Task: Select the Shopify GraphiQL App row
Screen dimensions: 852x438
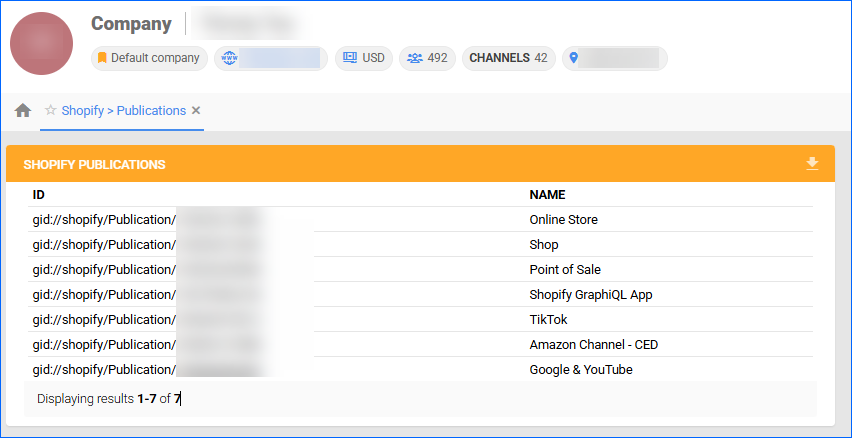Action: [x=590, y=295]
